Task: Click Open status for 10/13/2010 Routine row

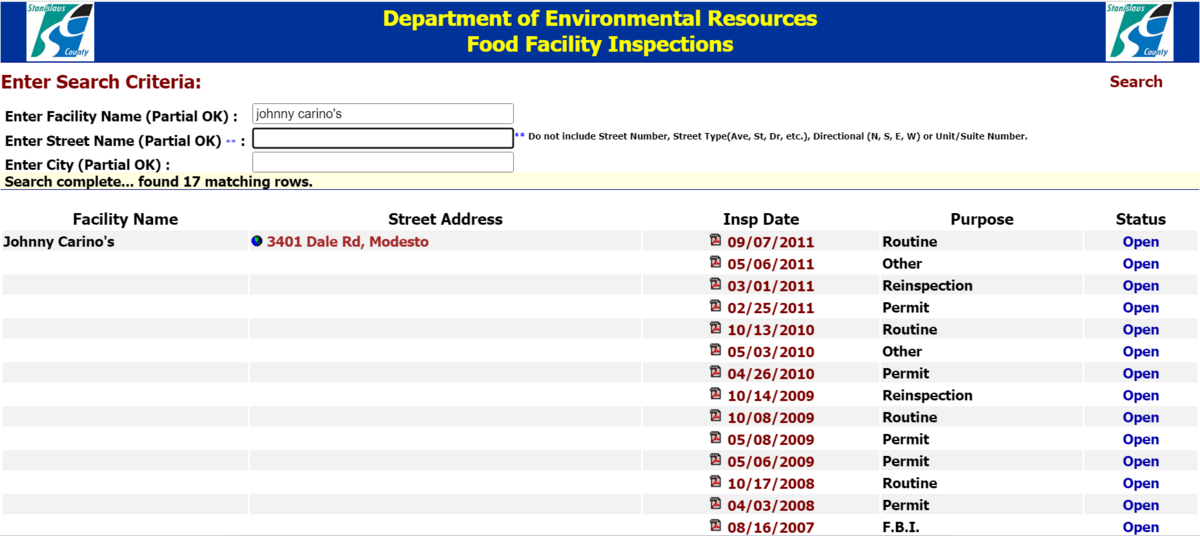Action: point(1141,330)
